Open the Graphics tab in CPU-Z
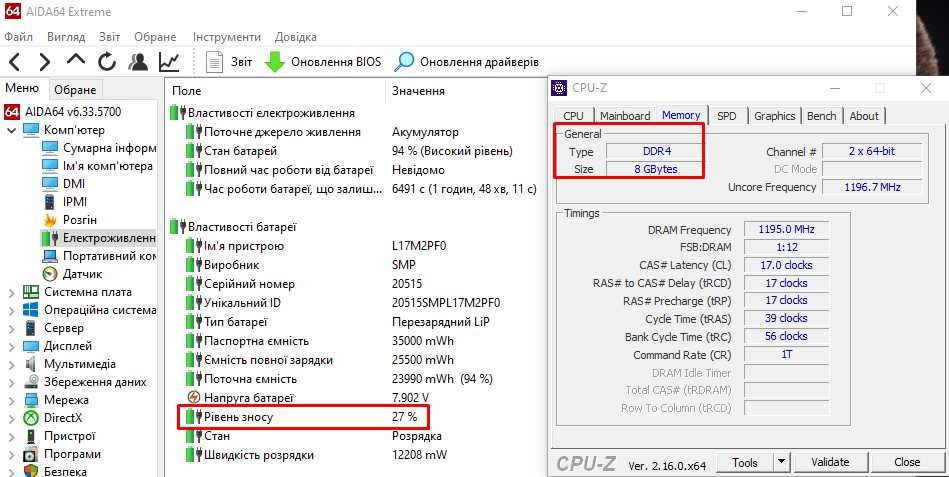 click(x=774, y=116)
